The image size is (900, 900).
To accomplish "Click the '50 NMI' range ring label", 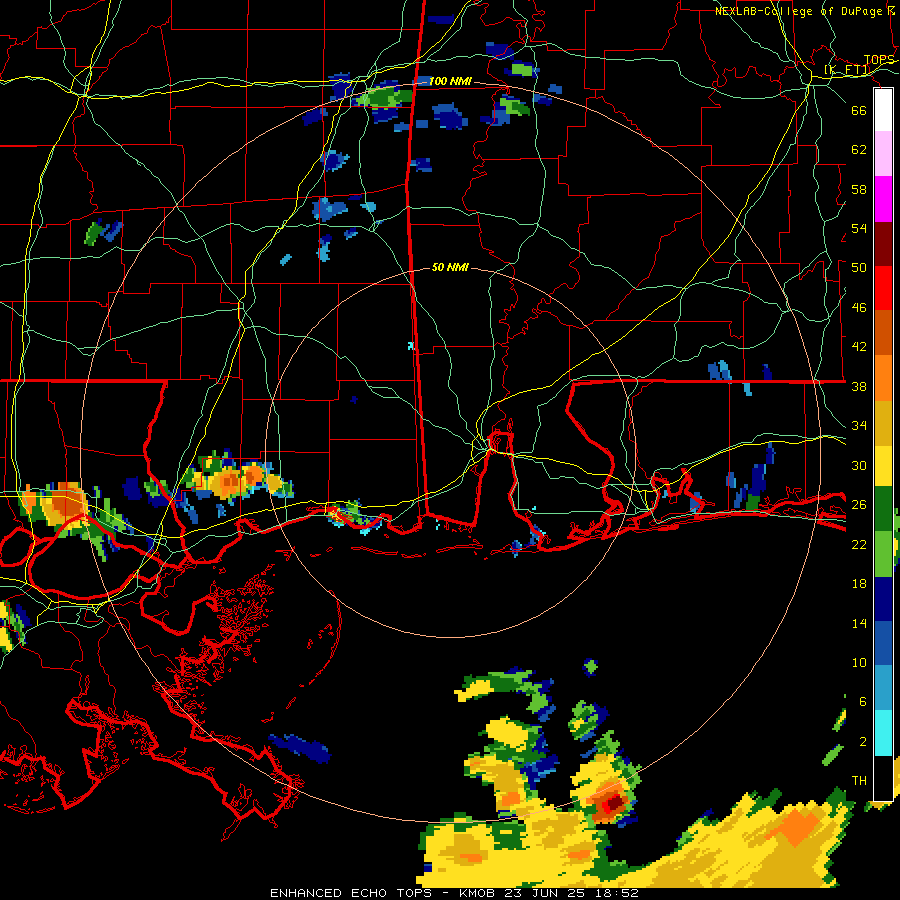I will pyautogui.click(x=450, y=267).
